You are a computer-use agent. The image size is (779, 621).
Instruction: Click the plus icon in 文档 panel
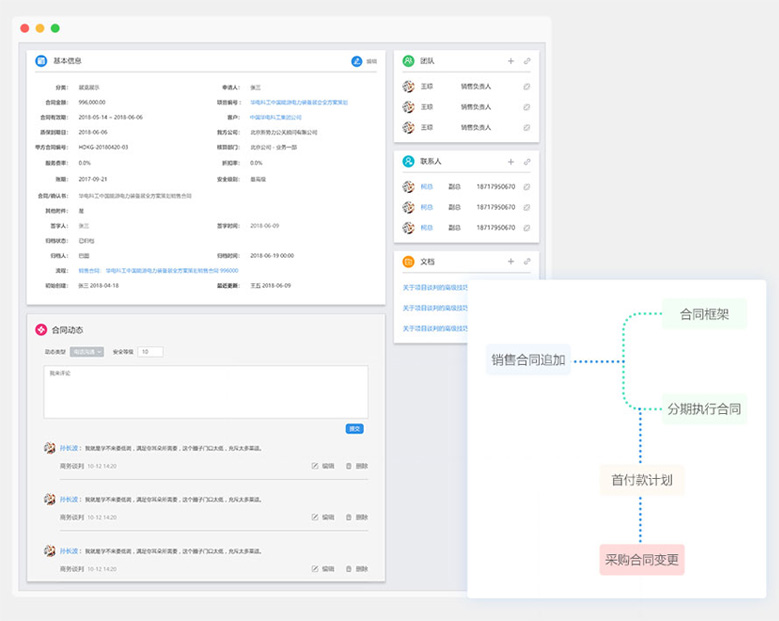[510, 262]
